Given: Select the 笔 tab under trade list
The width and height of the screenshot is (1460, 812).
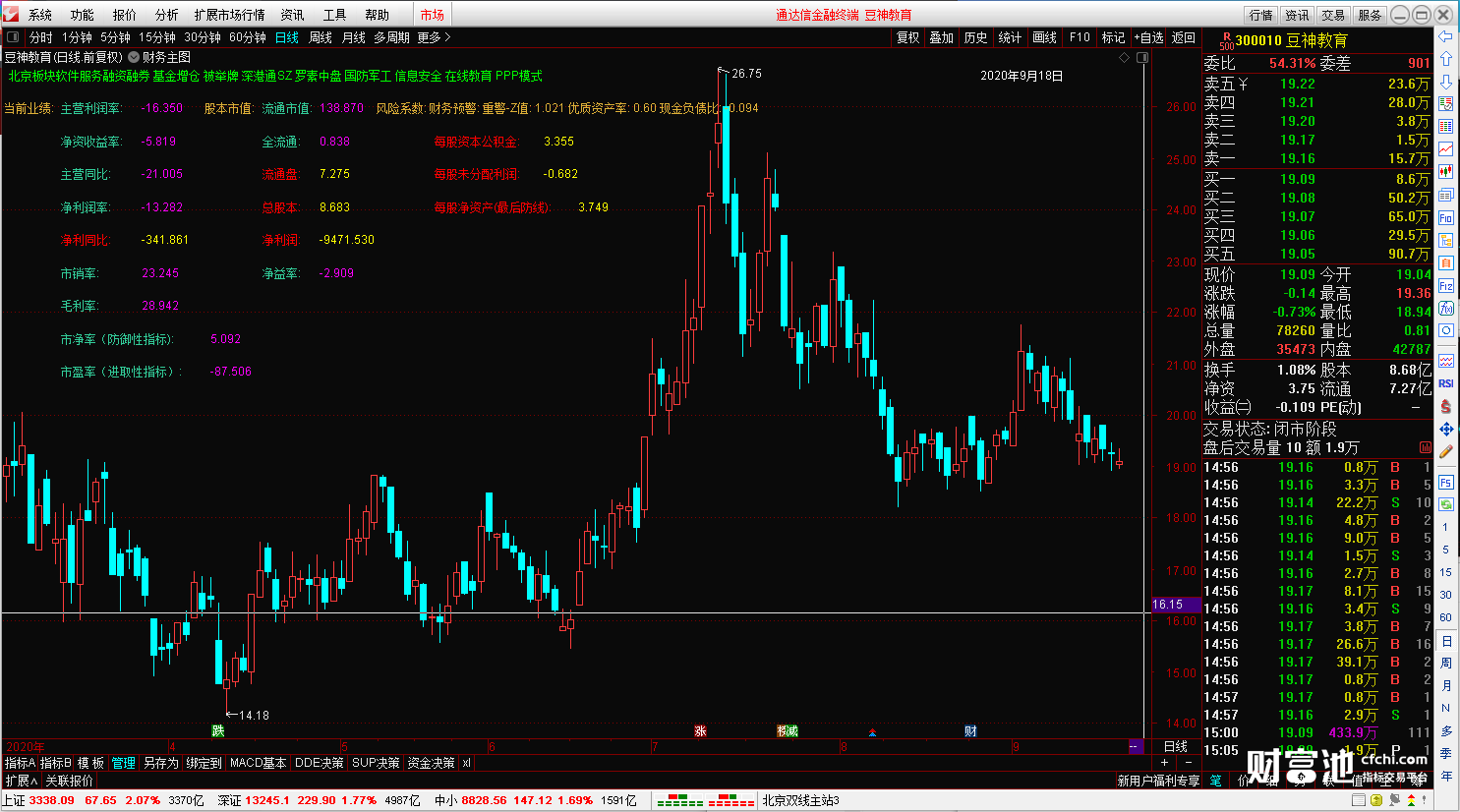Looking at the screenshot, I should click(1216, 781).
